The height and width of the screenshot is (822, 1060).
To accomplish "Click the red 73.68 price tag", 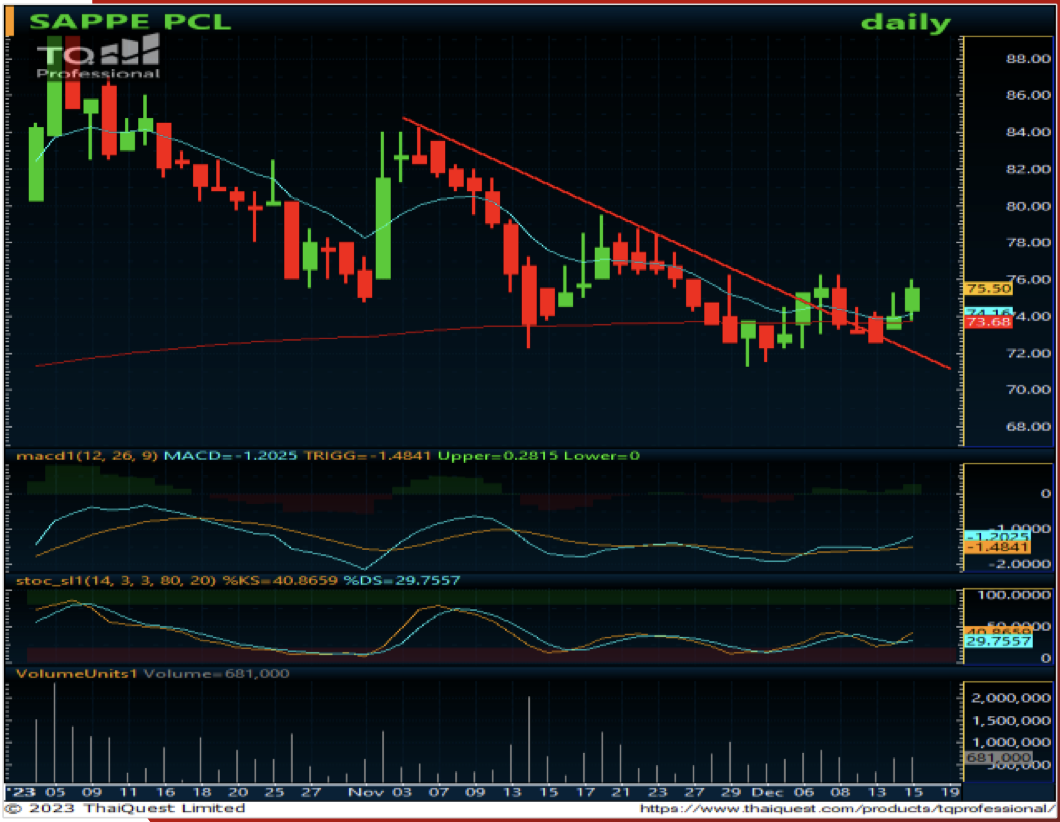I will 988,322.
